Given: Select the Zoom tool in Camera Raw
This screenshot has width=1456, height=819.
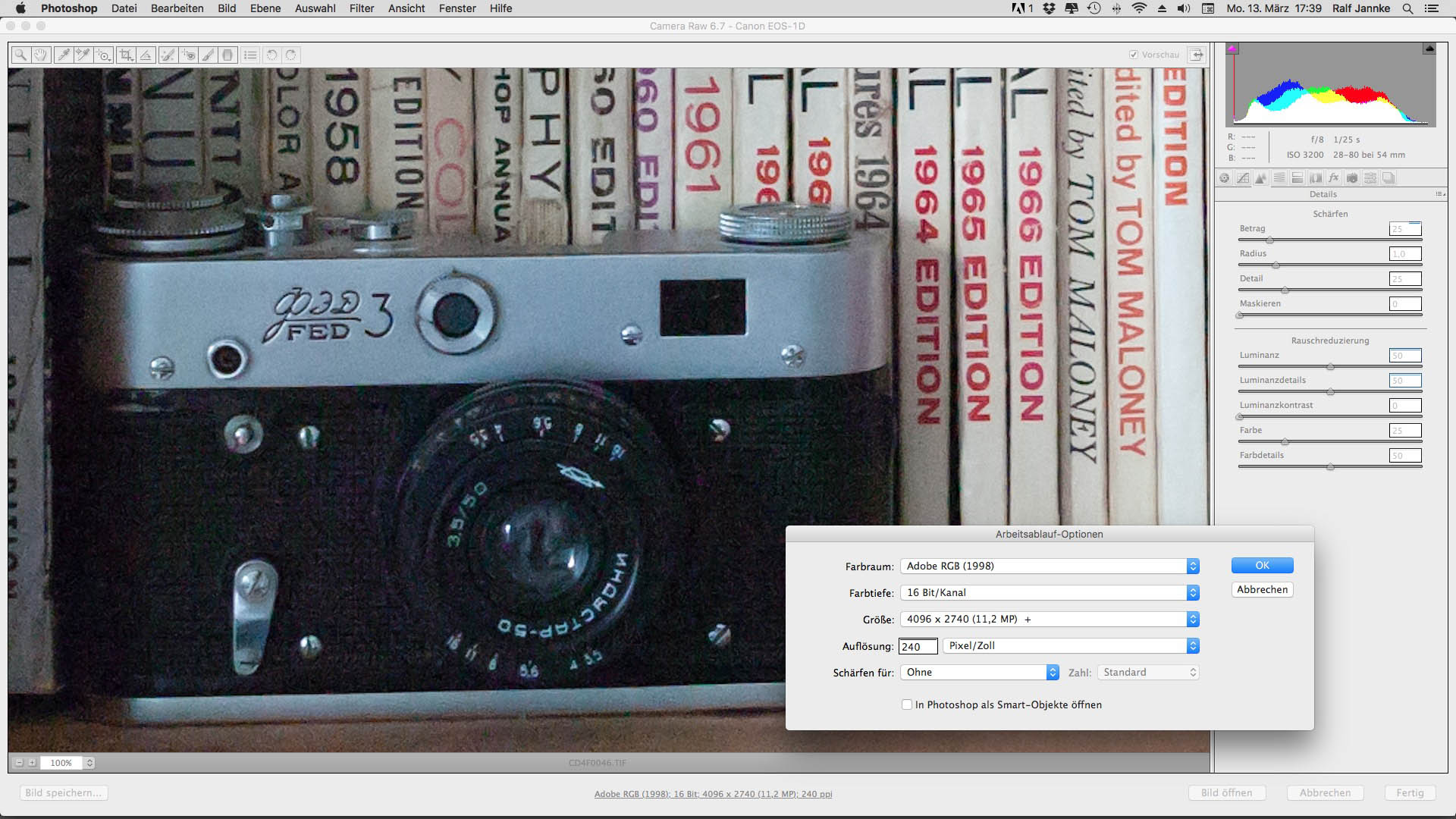Looking at the screenshot, I should click(x=20, y=55).
